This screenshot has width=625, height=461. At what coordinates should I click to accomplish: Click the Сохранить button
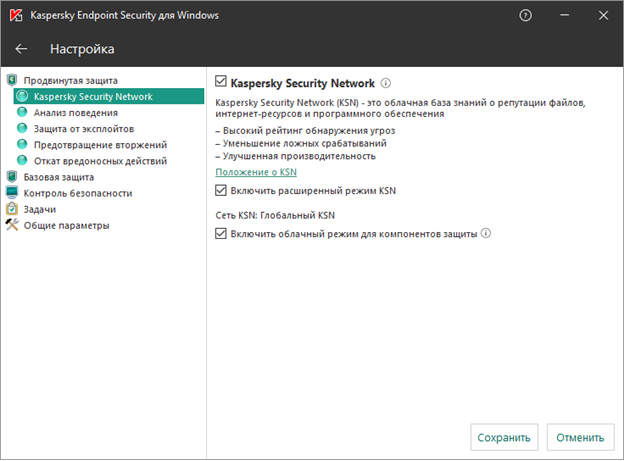pos(504,437)
